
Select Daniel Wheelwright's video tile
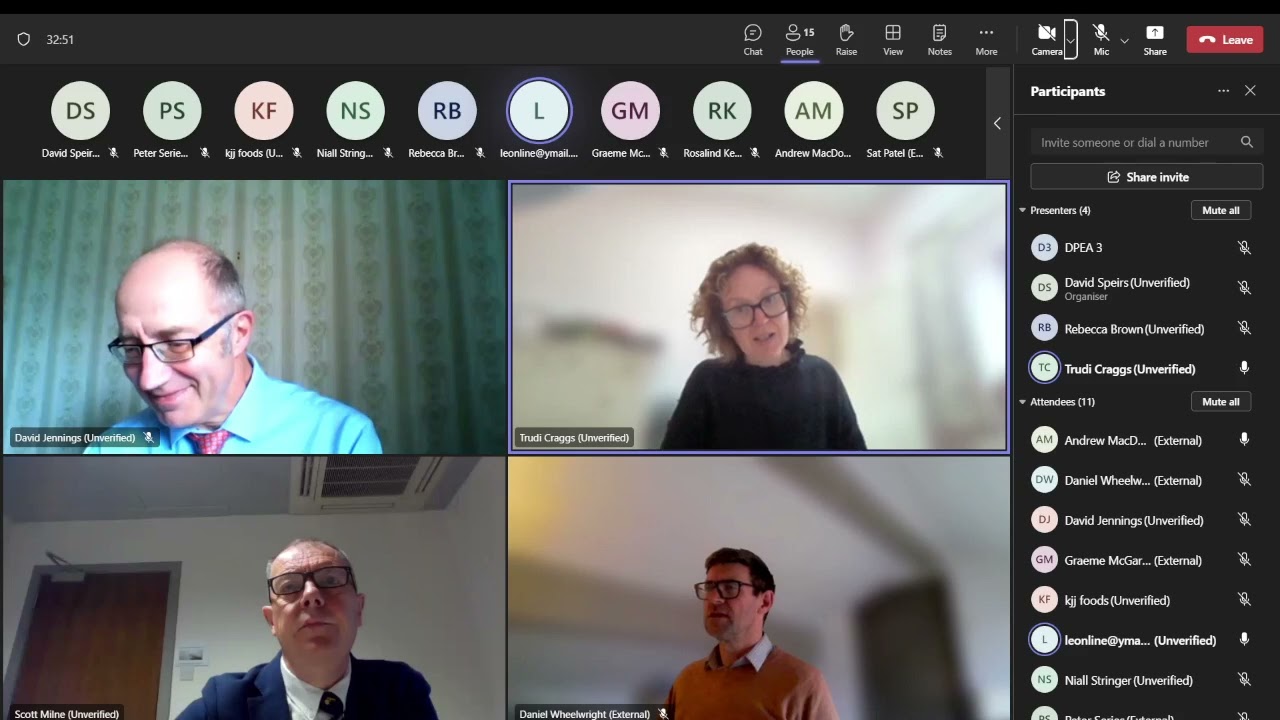(x=759, y=589)
